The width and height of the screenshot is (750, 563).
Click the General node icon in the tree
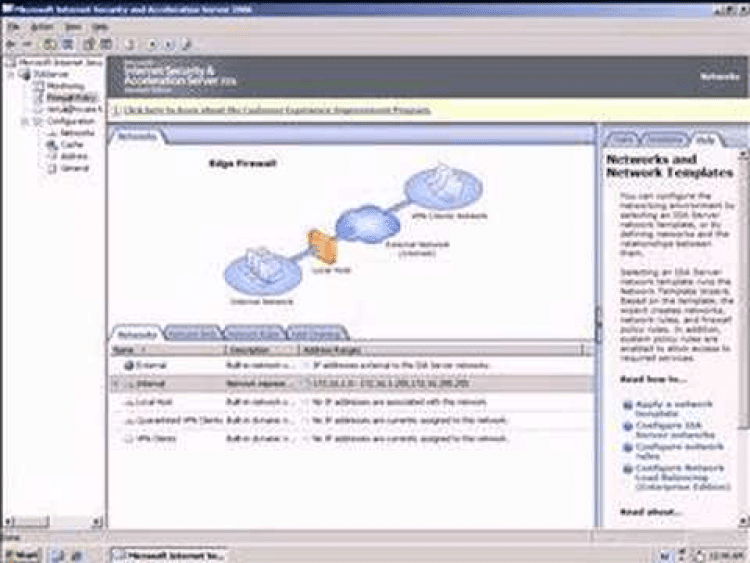52,168
